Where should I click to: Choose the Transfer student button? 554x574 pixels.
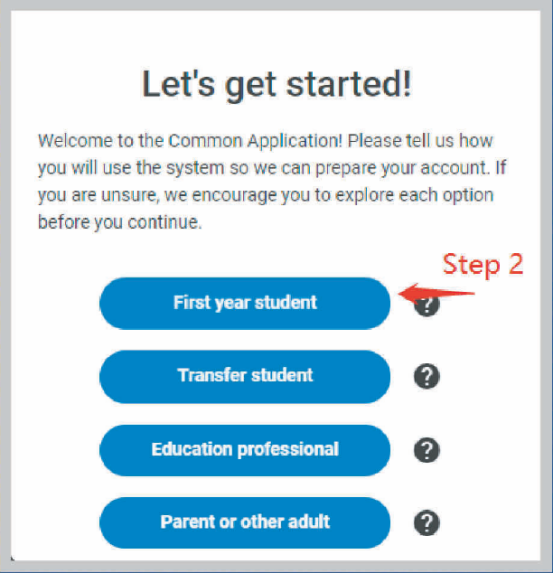pos(245,377)
